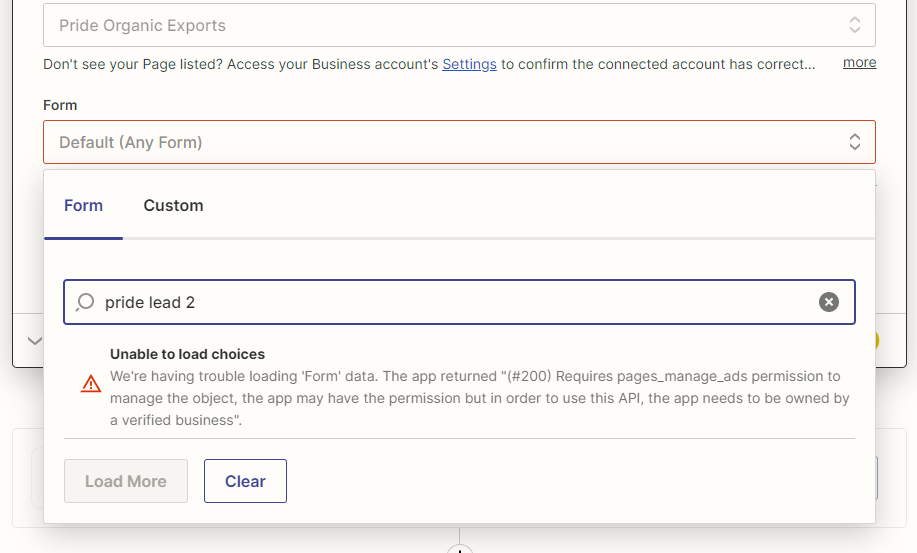Click the red warning triangle icon

(x=91, y=384)
